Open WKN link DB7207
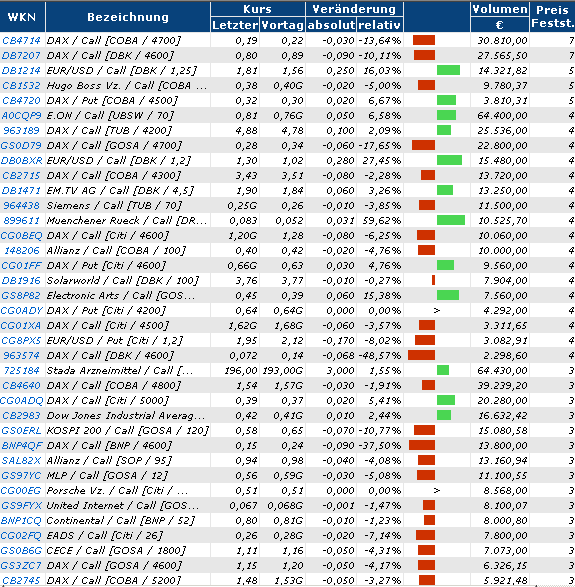This screenshot has height=587, width=575. point(21,55)
